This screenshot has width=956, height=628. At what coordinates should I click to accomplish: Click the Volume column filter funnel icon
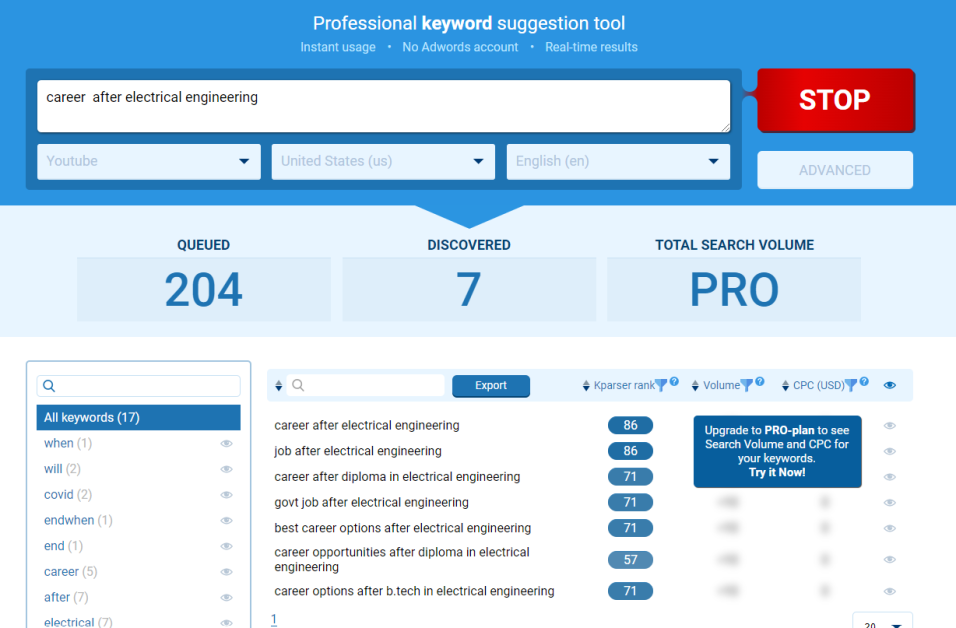pos(747,385)
